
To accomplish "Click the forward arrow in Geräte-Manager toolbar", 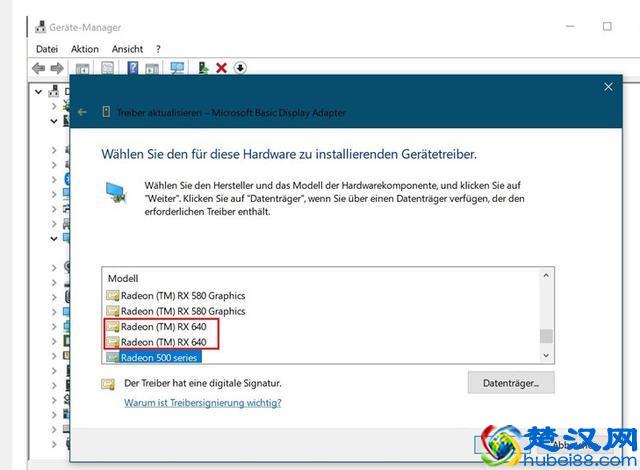I will click(57, 68).
